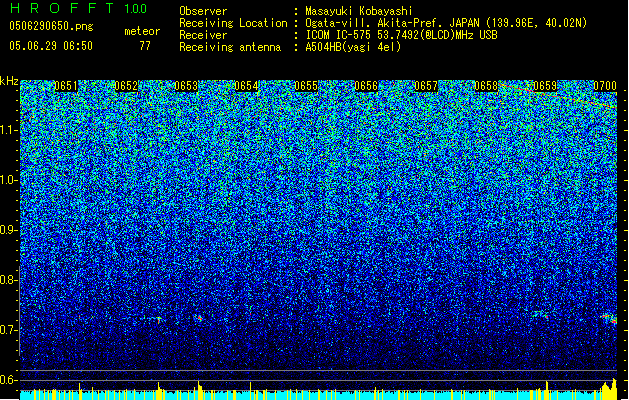The image size is (629, 400).
Task: Select the ICOM IC-575 53.7492 receiver text
Action: (401, 35)
